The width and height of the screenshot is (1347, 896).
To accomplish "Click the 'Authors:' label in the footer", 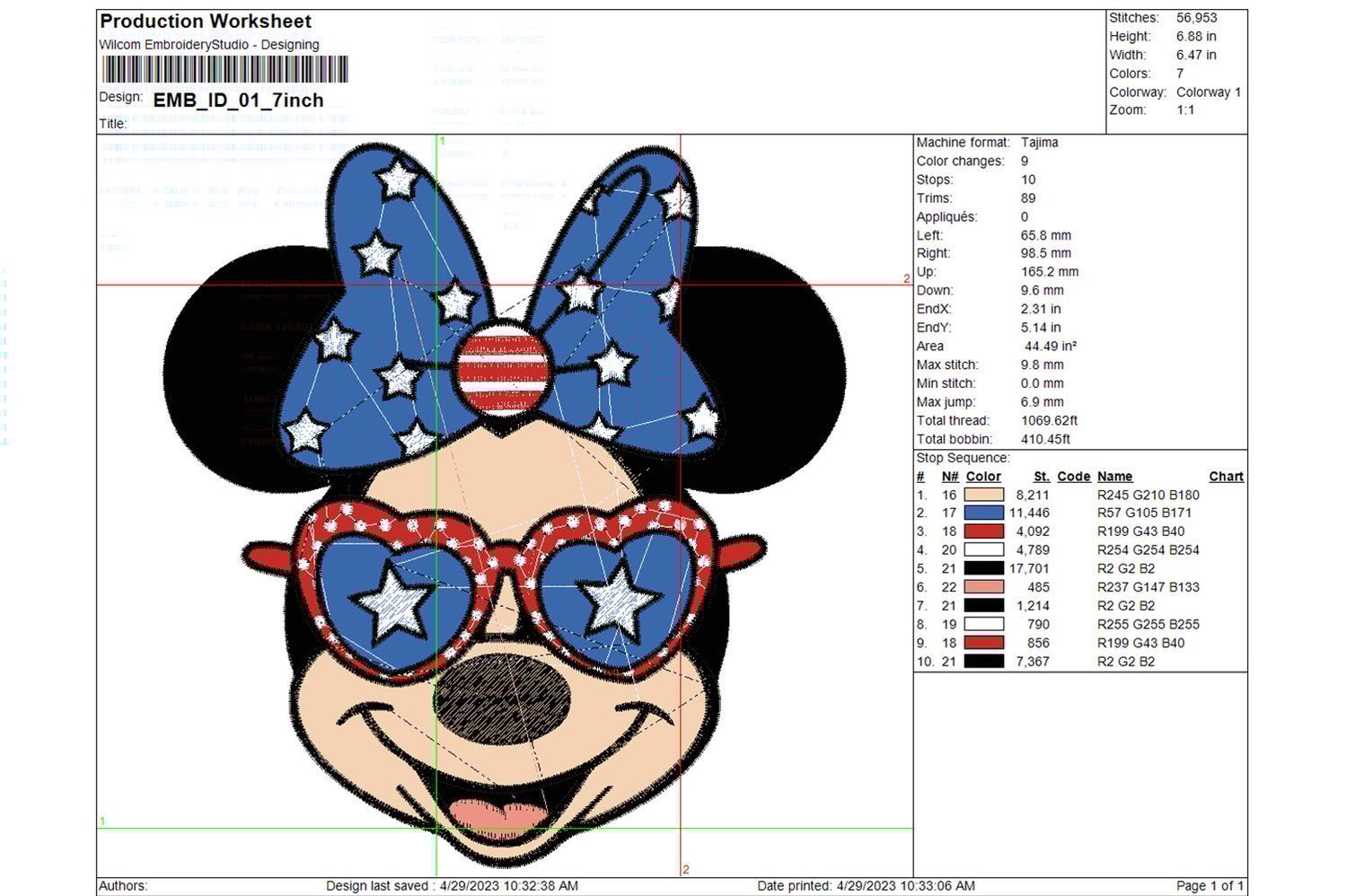I will [123, 886].
